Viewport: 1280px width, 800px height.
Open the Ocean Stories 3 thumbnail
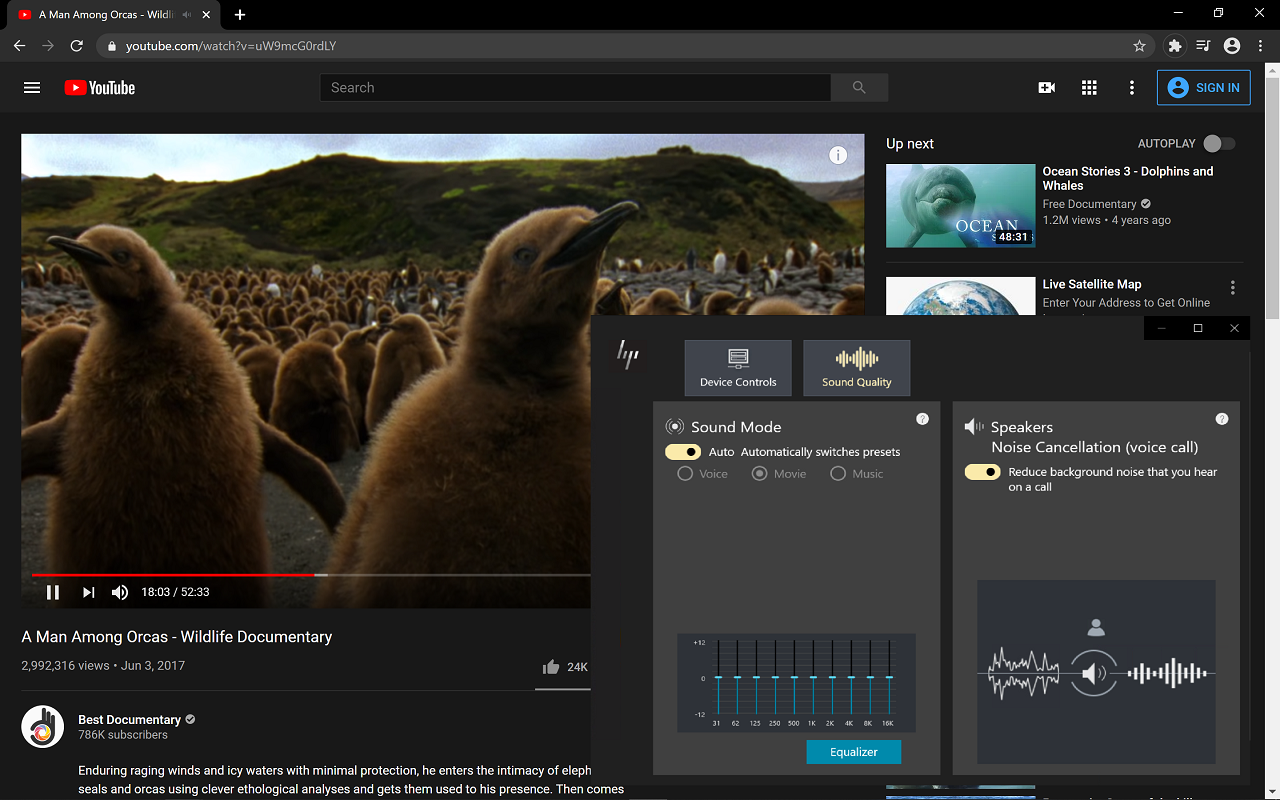pos(959,205)
